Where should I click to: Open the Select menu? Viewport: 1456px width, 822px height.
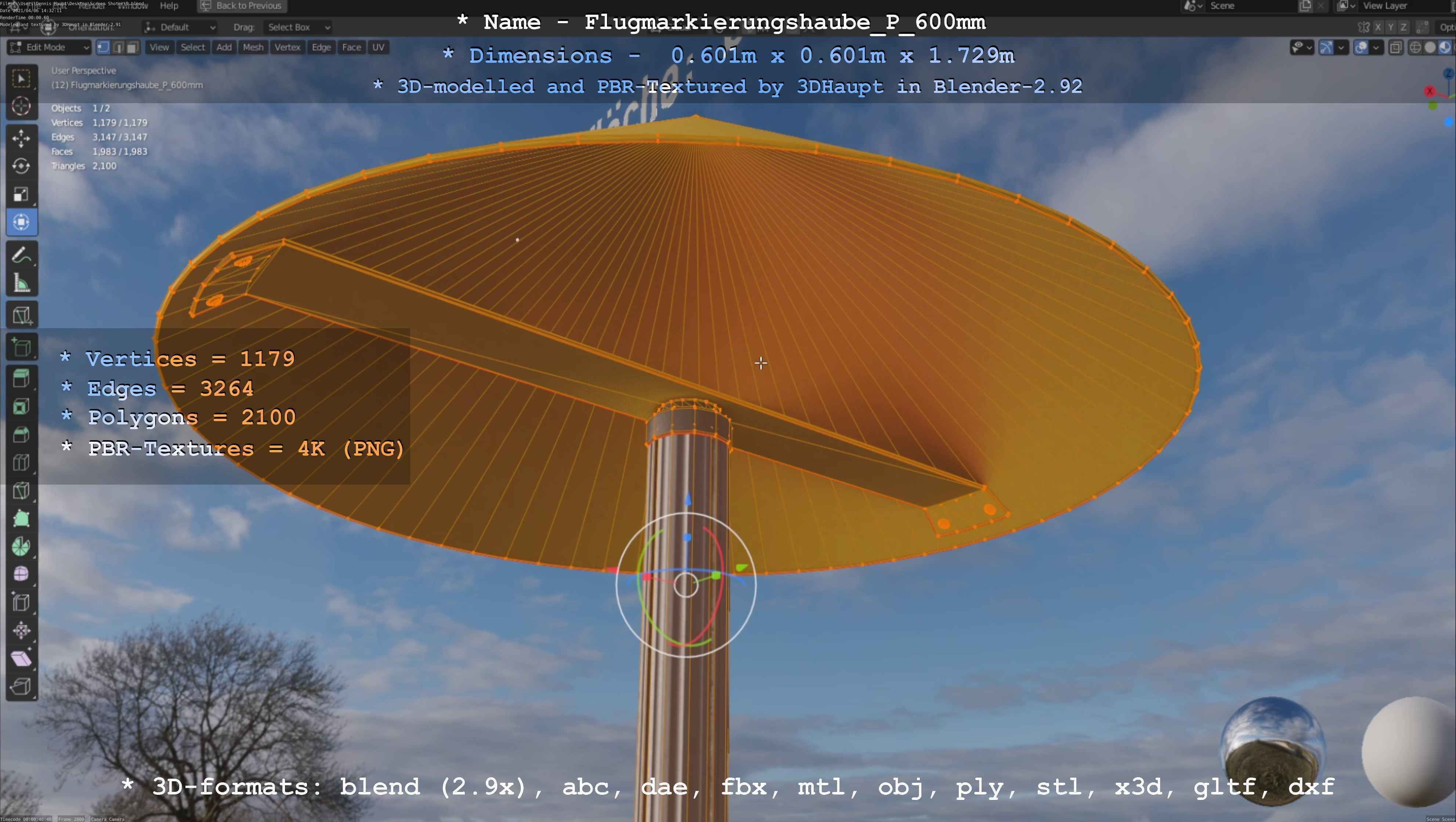(193, 47)
